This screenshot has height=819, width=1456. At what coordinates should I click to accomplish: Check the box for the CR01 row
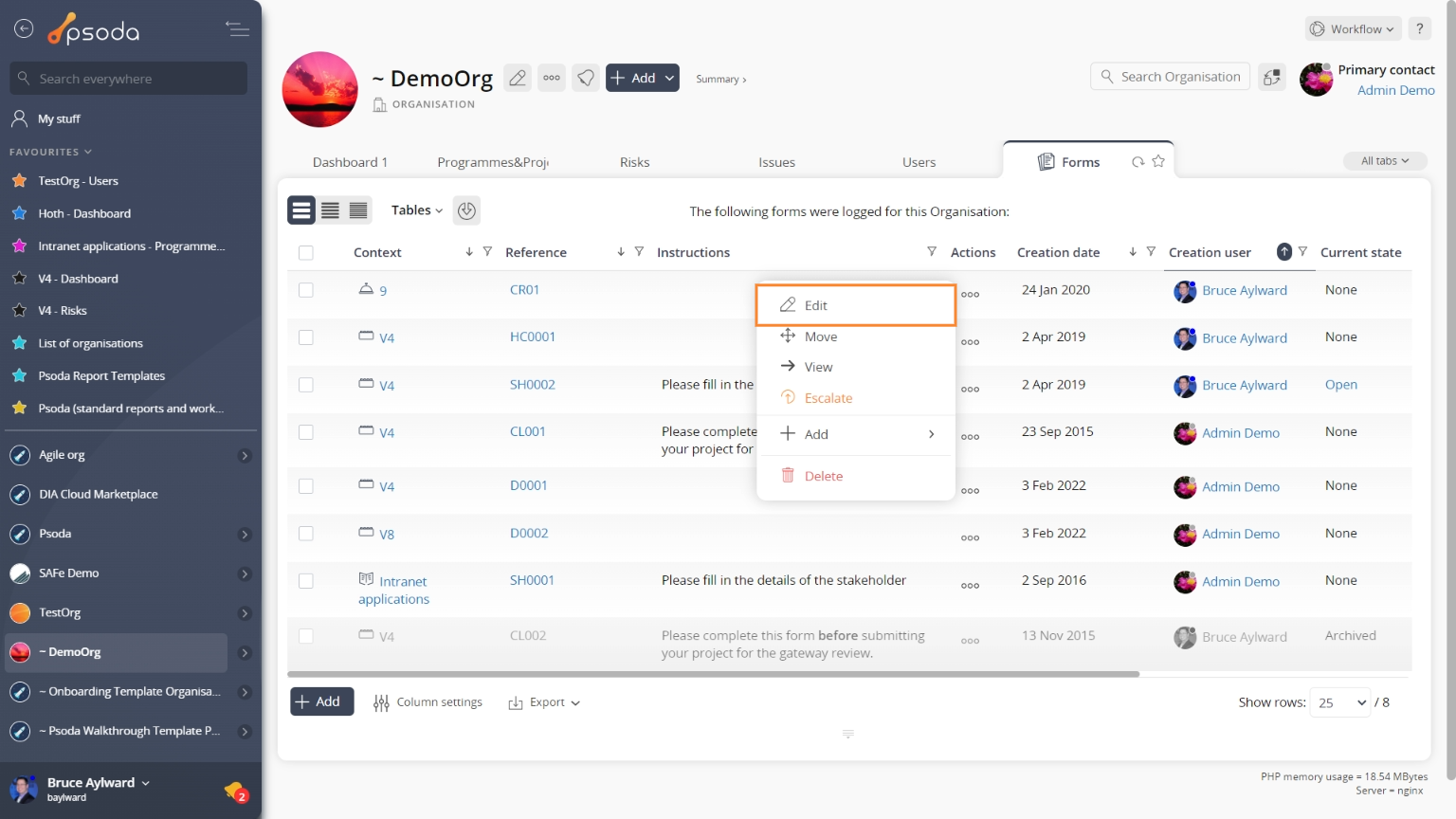pyautogui.click(x=305, y=290)
